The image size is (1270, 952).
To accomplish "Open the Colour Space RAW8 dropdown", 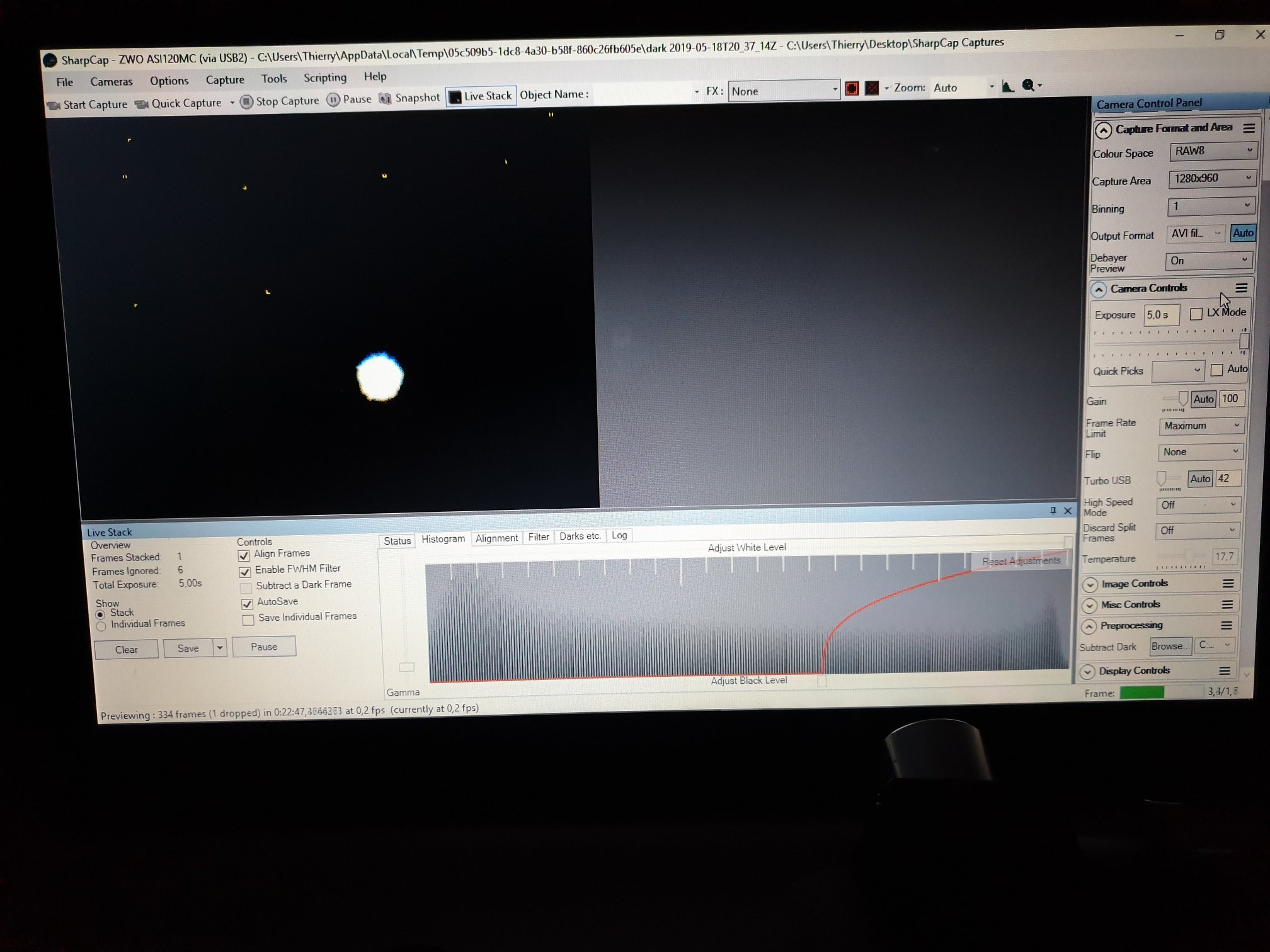I will pos(1213,151).
